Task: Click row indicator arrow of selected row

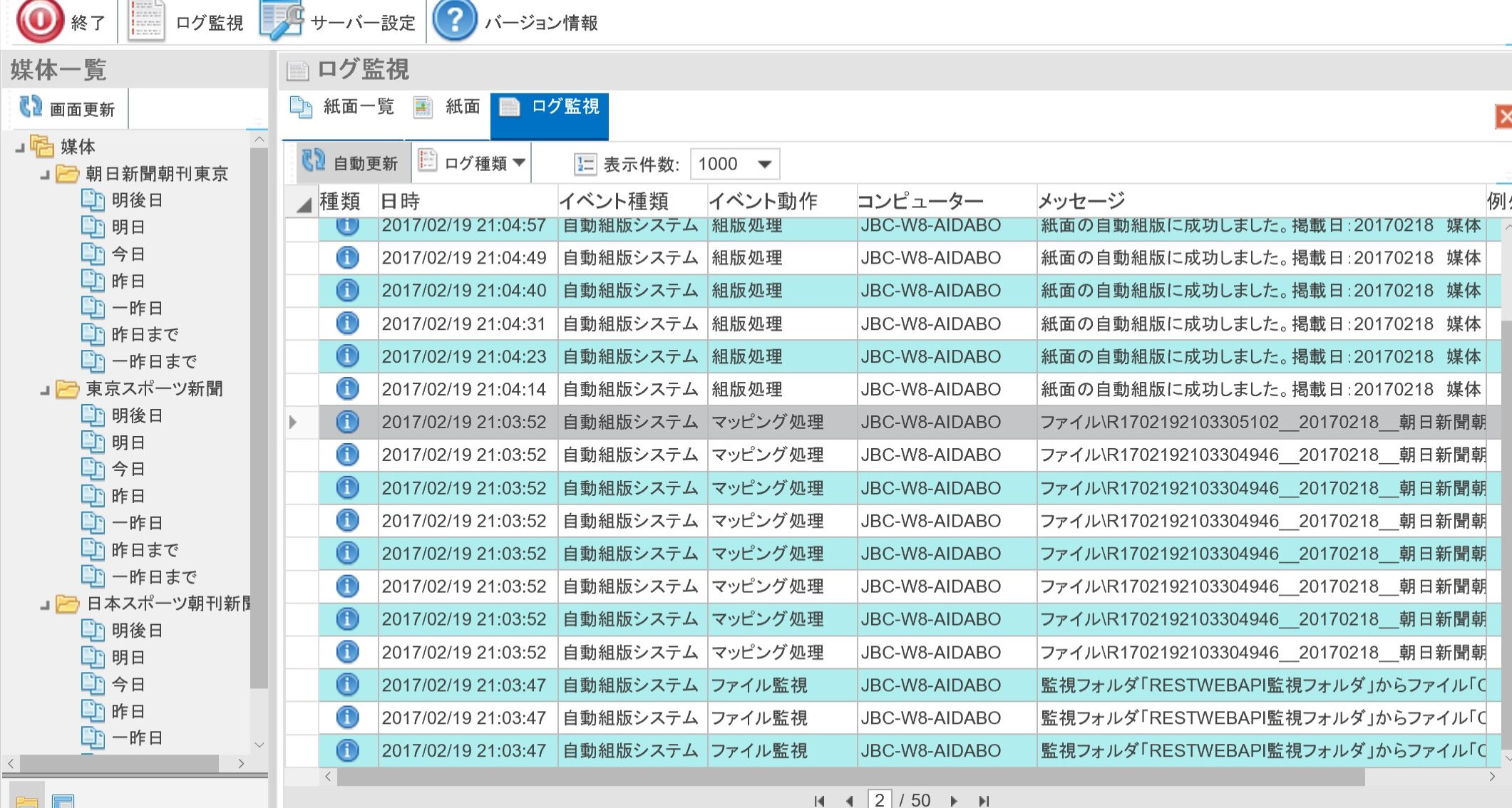Action: [x=293, y=422]
